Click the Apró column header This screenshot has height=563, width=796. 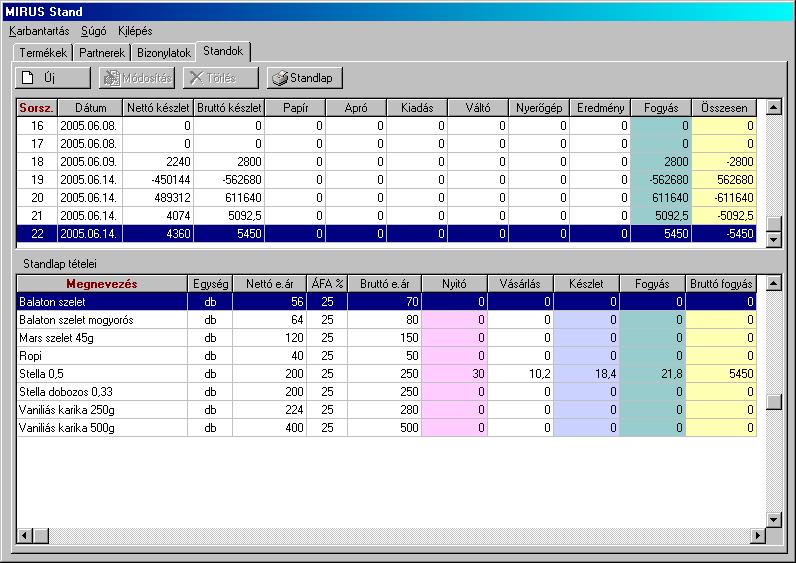356,108
